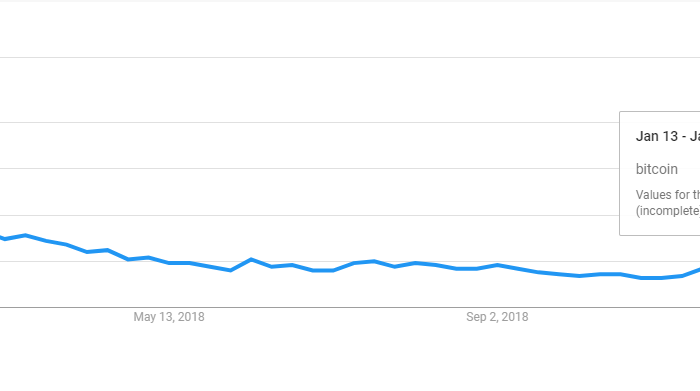This screenshot has width=700, height=391.
Task: Click the blue line directly above Sep 2, 2018
Action: click(x=497, y=266)
